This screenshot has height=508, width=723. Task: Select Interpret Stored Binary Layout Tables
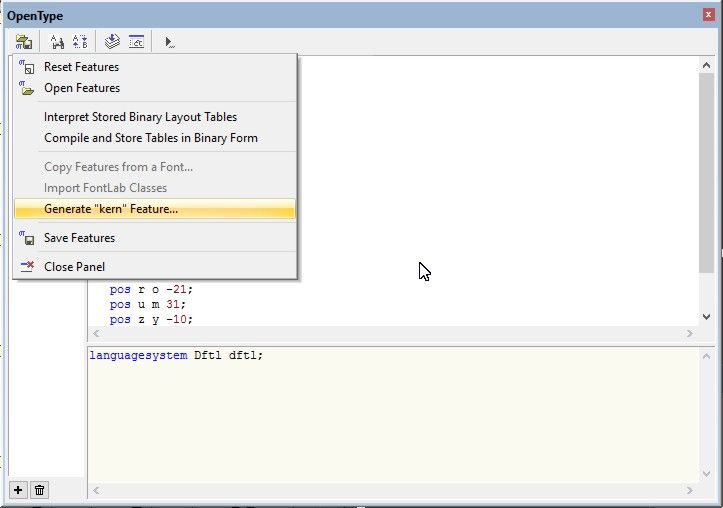tap(140, 117)
